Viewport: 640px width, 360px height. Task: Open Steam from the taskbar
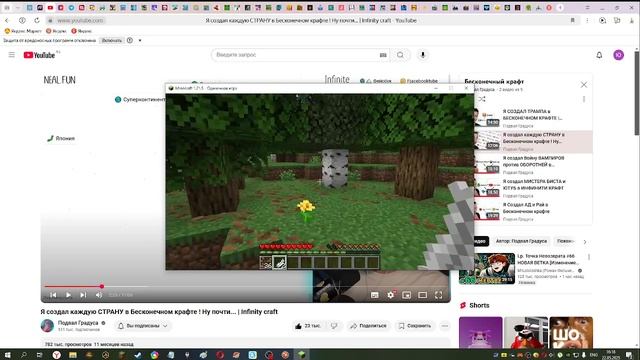pos(138,355)
